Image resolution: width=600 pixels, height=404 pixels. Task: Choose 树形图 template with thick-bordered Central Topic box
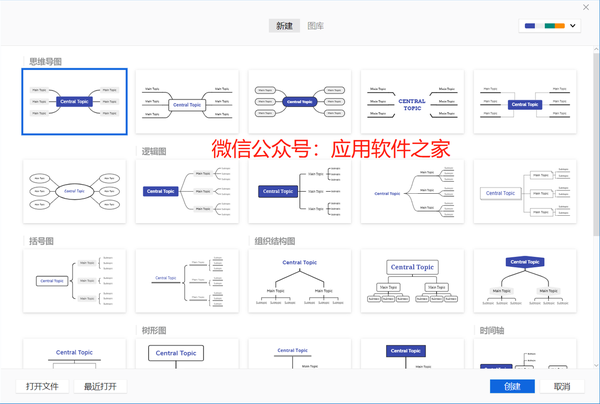[187, 358]
